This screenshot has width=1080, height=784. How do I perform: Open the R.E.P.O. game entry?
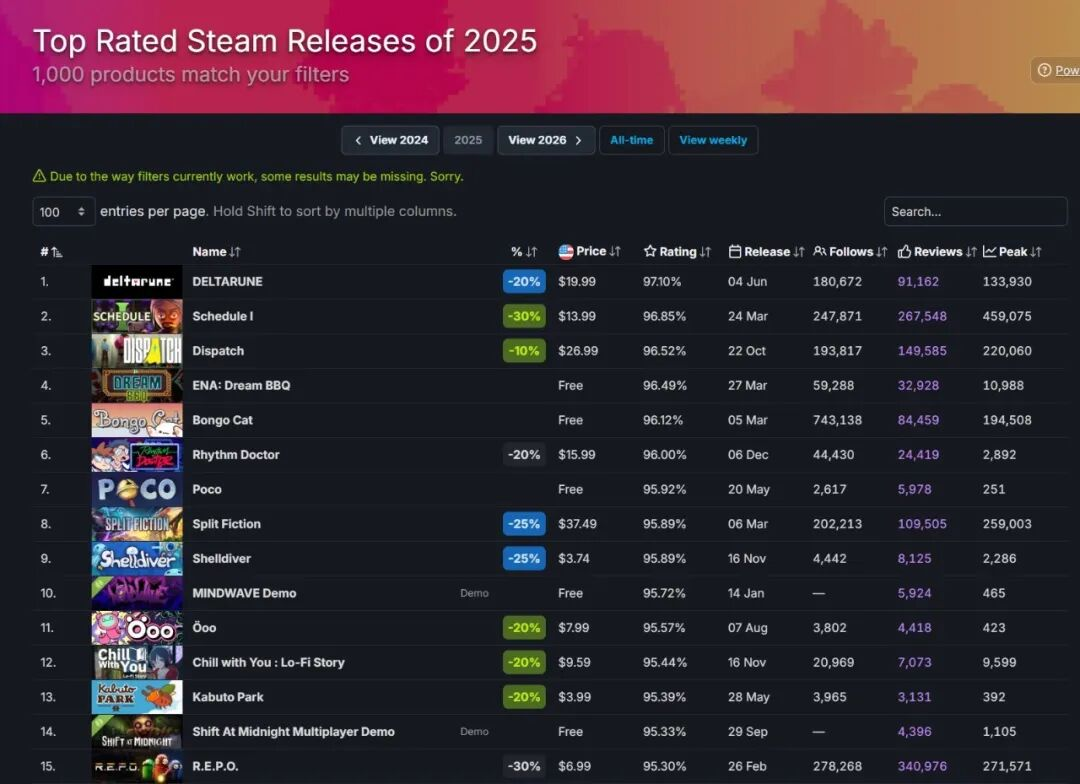[215, 766]
